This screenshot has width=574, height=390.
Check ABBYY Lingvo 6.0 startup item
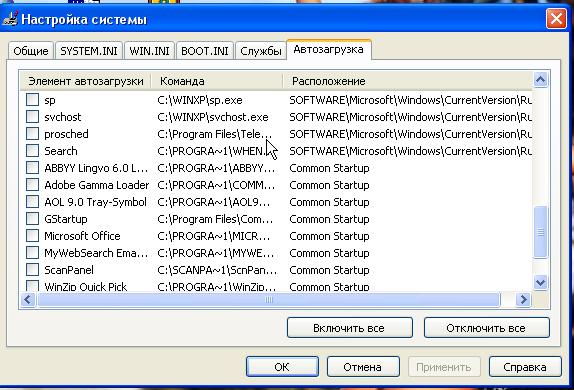point(33,168)
